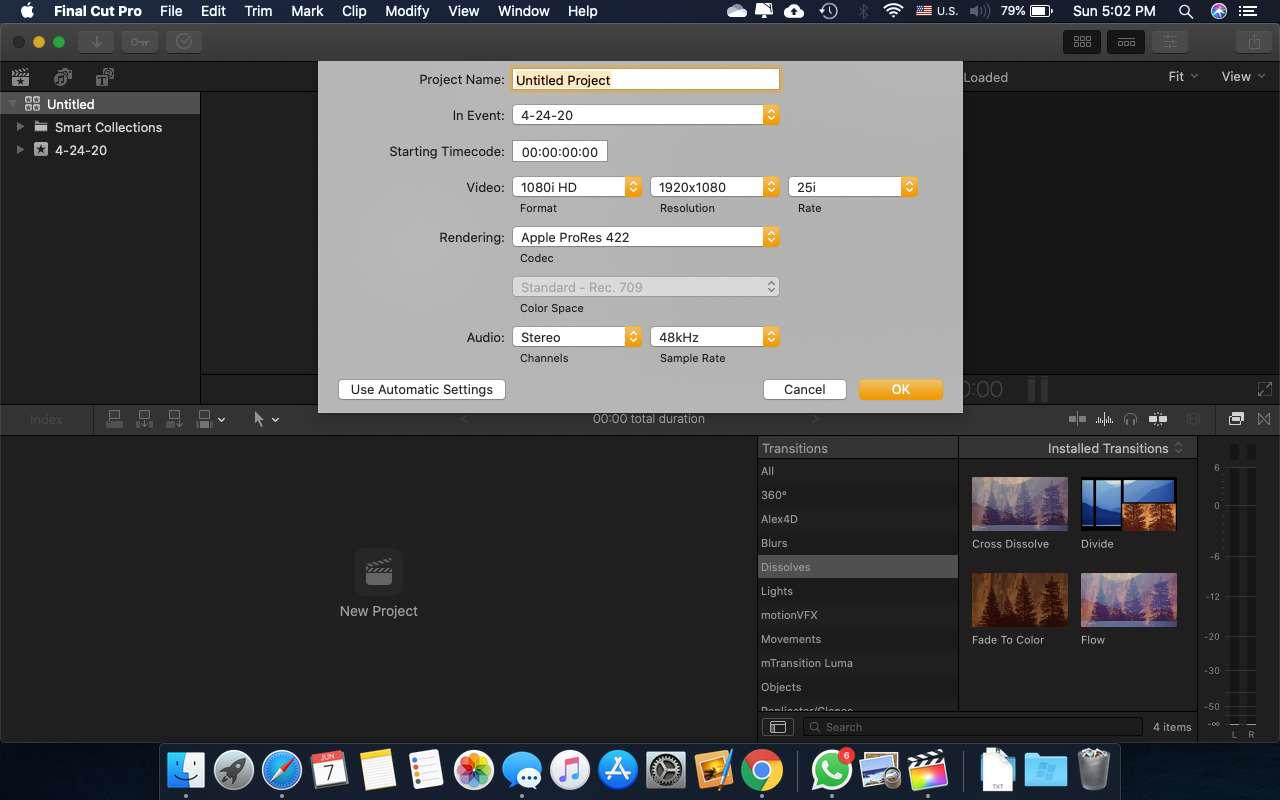
Task: Select the Flow transition thumbnail
Action: [1129, 600]
